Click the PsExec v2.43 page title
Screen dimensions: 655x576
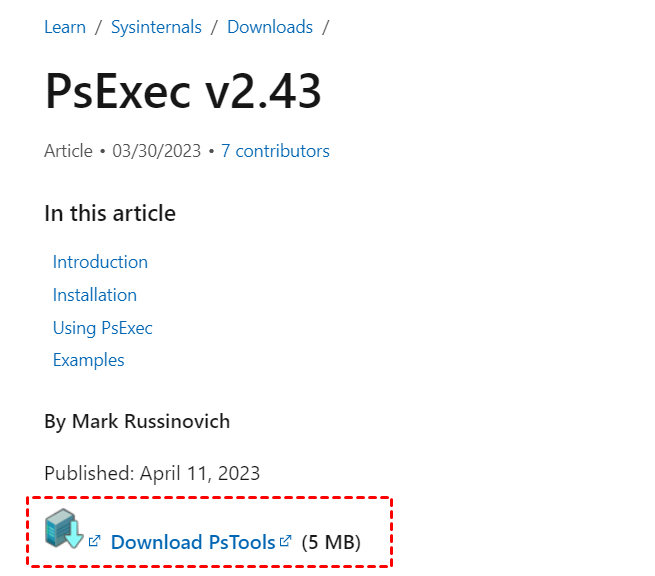[x=183, y=91]
